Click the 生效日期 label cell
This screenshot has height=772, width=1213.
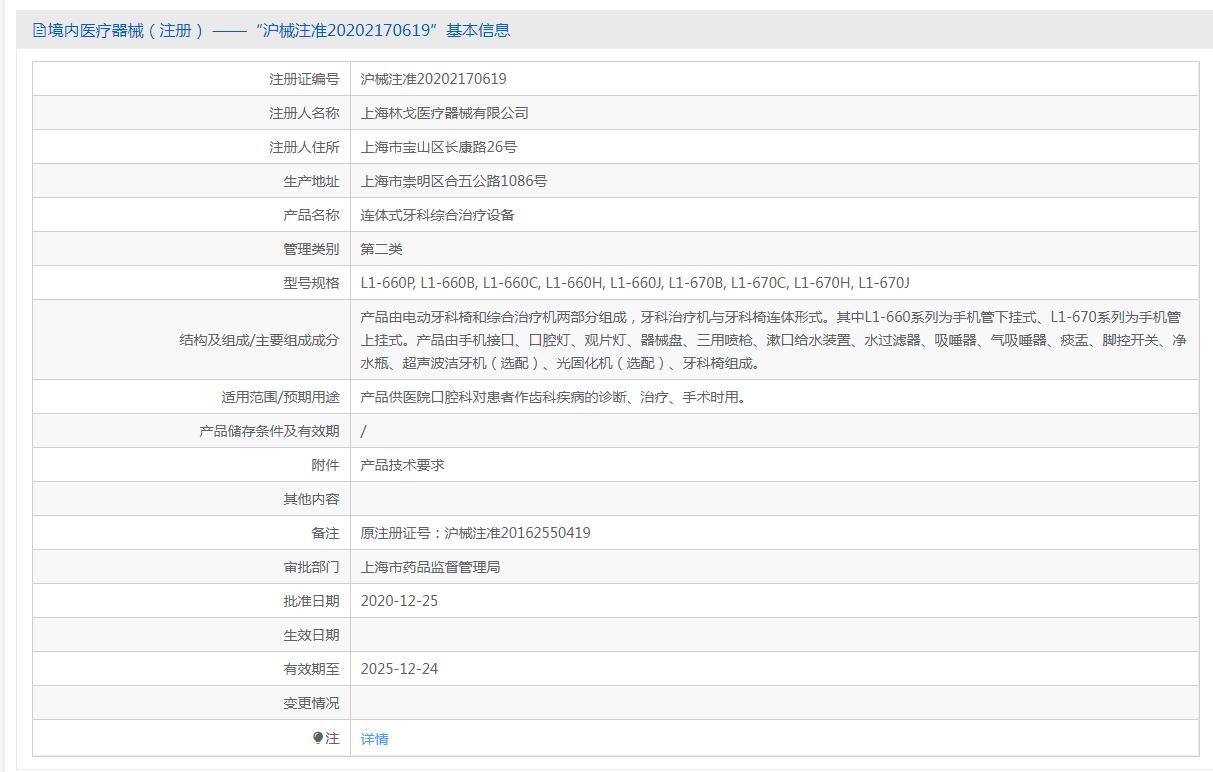pyautogui.click(x=192, y=635)
